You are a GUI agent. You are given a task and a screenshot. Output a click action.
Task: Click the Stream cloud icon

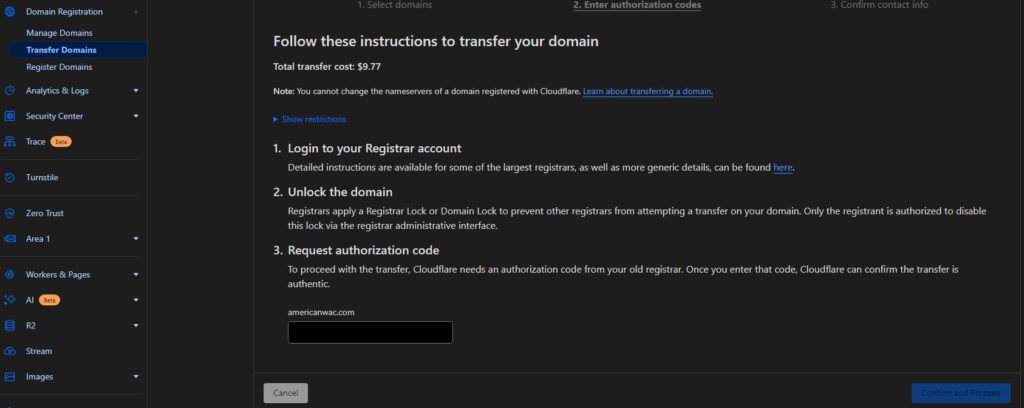(x=9, y=351)
